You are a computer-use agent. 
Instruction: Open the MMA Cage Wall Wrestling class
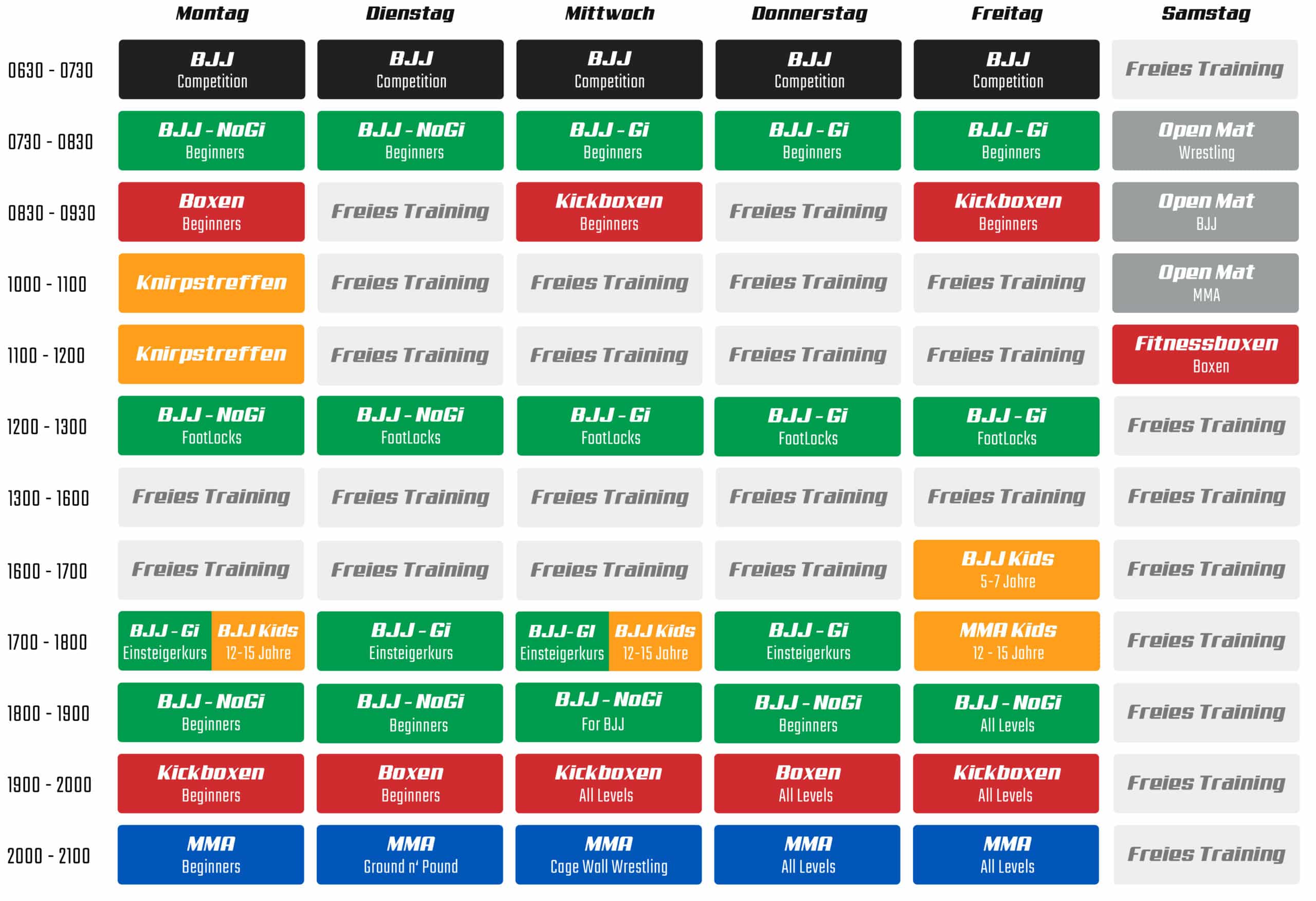(x=608, y=855)
